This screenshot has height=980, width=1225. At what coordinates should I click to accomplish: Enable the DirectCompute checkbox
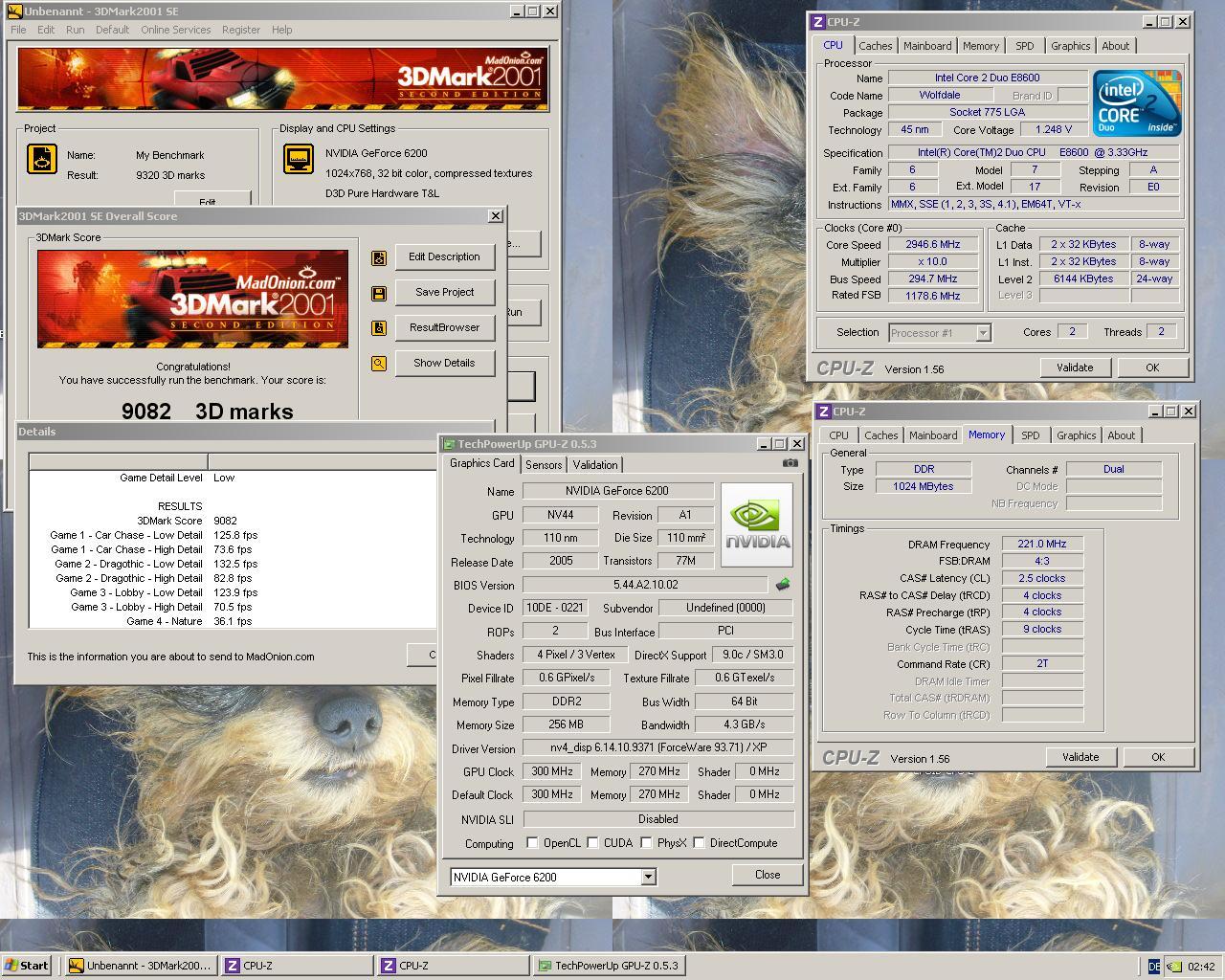point(699,843)
